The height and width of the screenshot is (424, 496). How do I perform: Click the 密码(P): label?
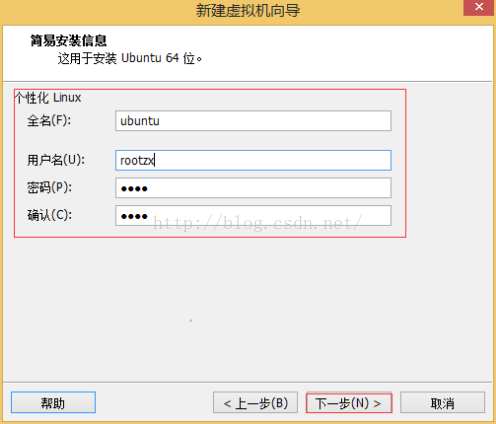click(49, 188)
